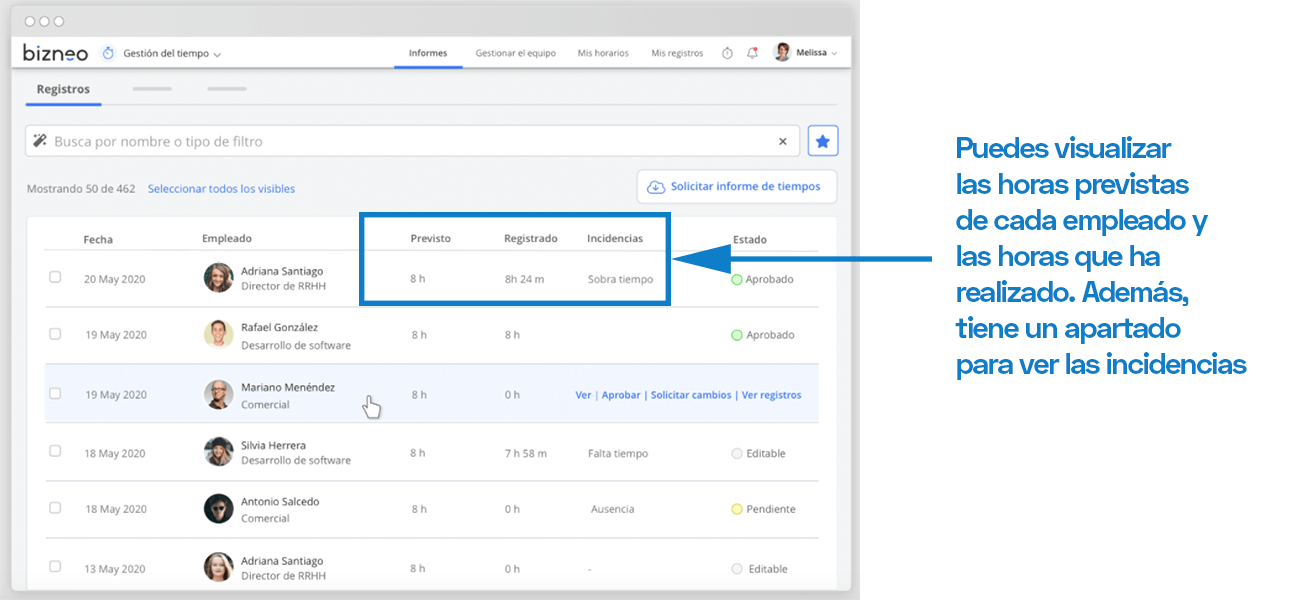This screenshot has height=600, width=1300.
Task: Tick the checkbox for 20 May 2020 row
Action: point(55,277)
